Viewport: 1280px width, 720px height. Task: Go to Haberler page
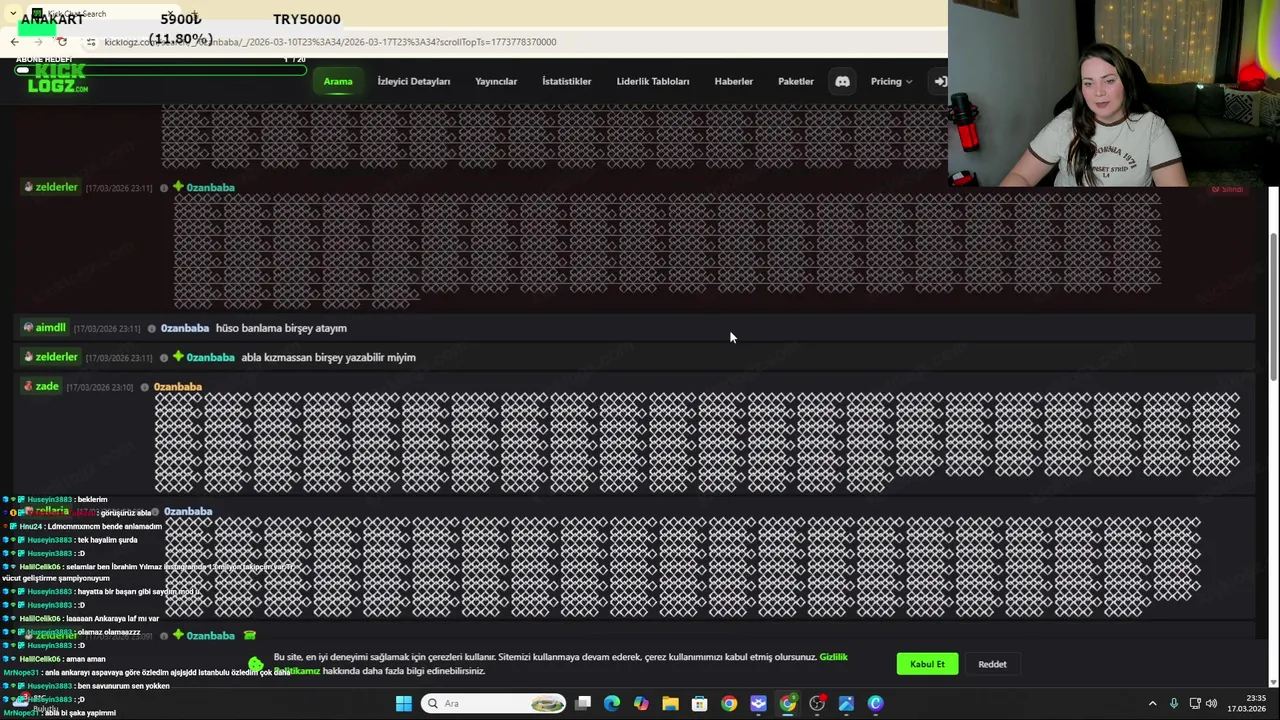pyautogui.click(x=734, y=81)
